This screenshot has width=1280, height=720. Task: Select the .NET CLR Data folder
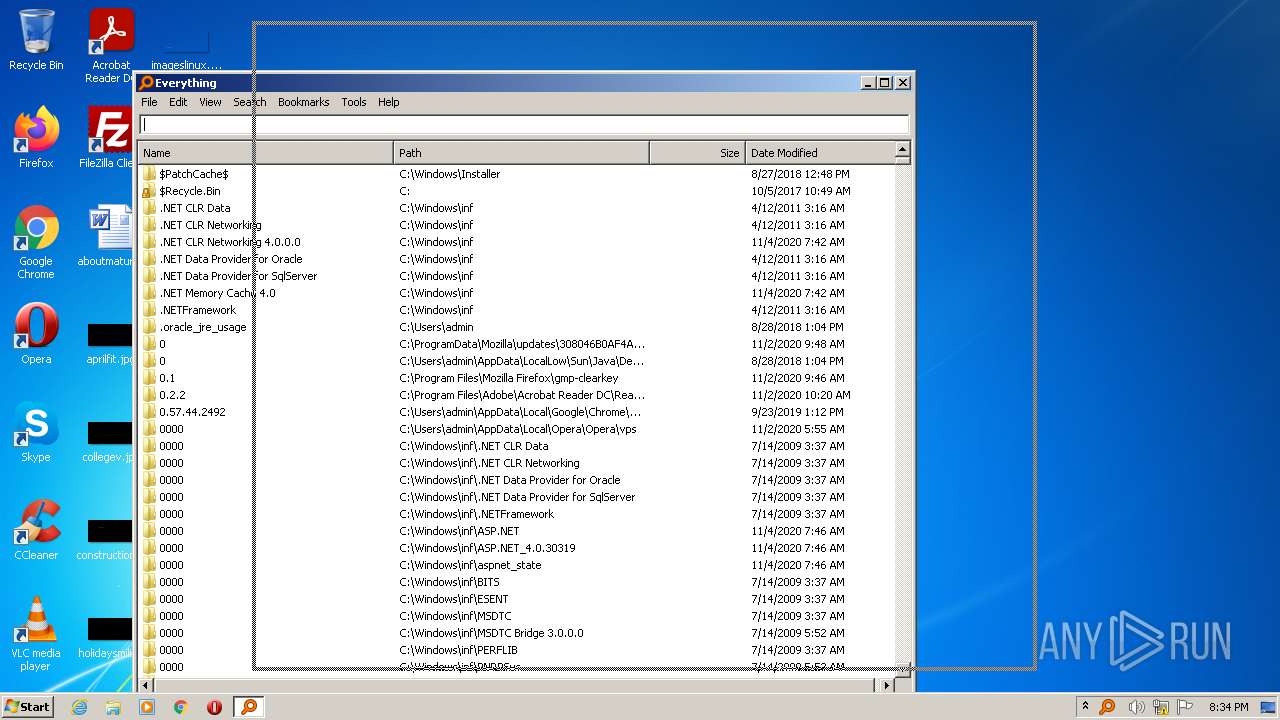click(516, 208)
